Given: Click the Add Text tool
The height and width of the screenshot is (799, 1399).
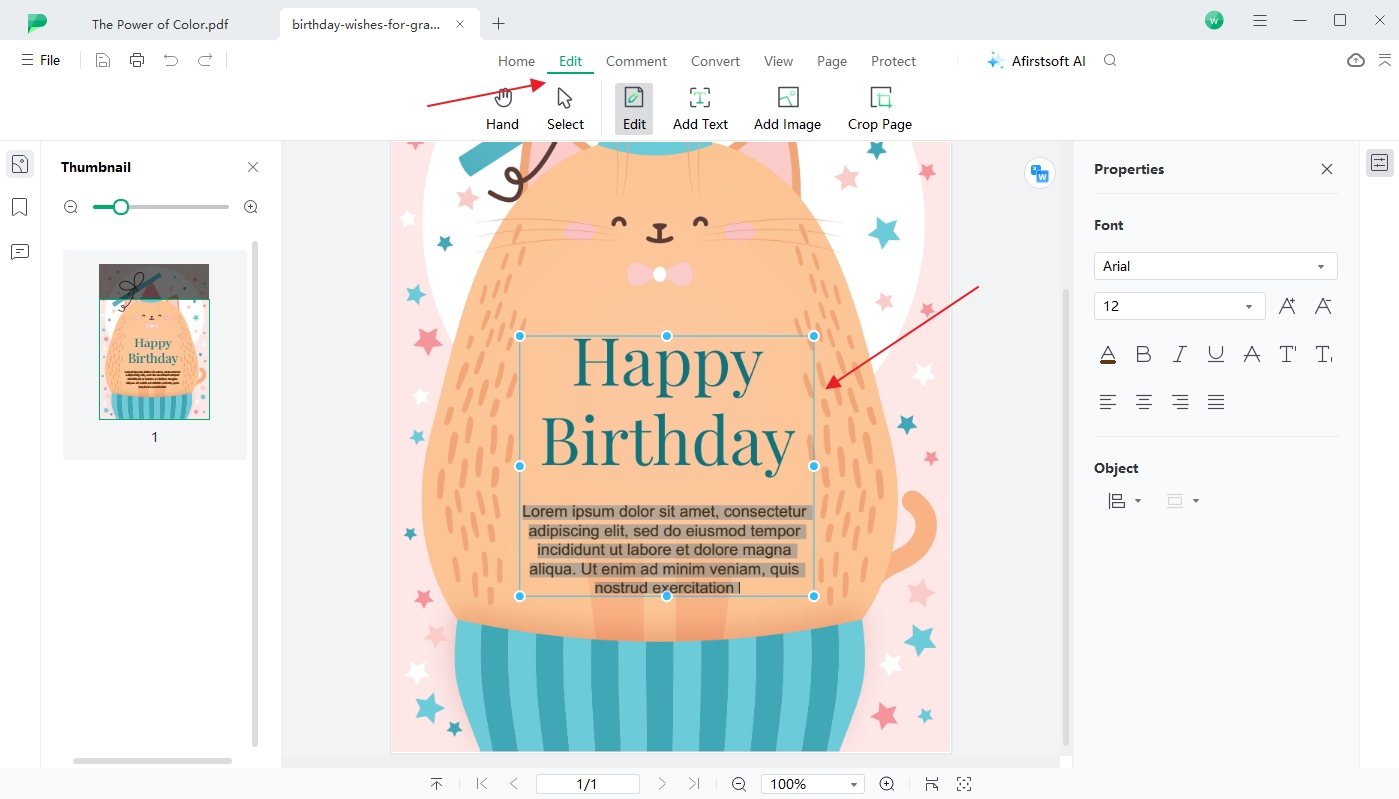Looking at the screenshot, I should pos(700,109).
